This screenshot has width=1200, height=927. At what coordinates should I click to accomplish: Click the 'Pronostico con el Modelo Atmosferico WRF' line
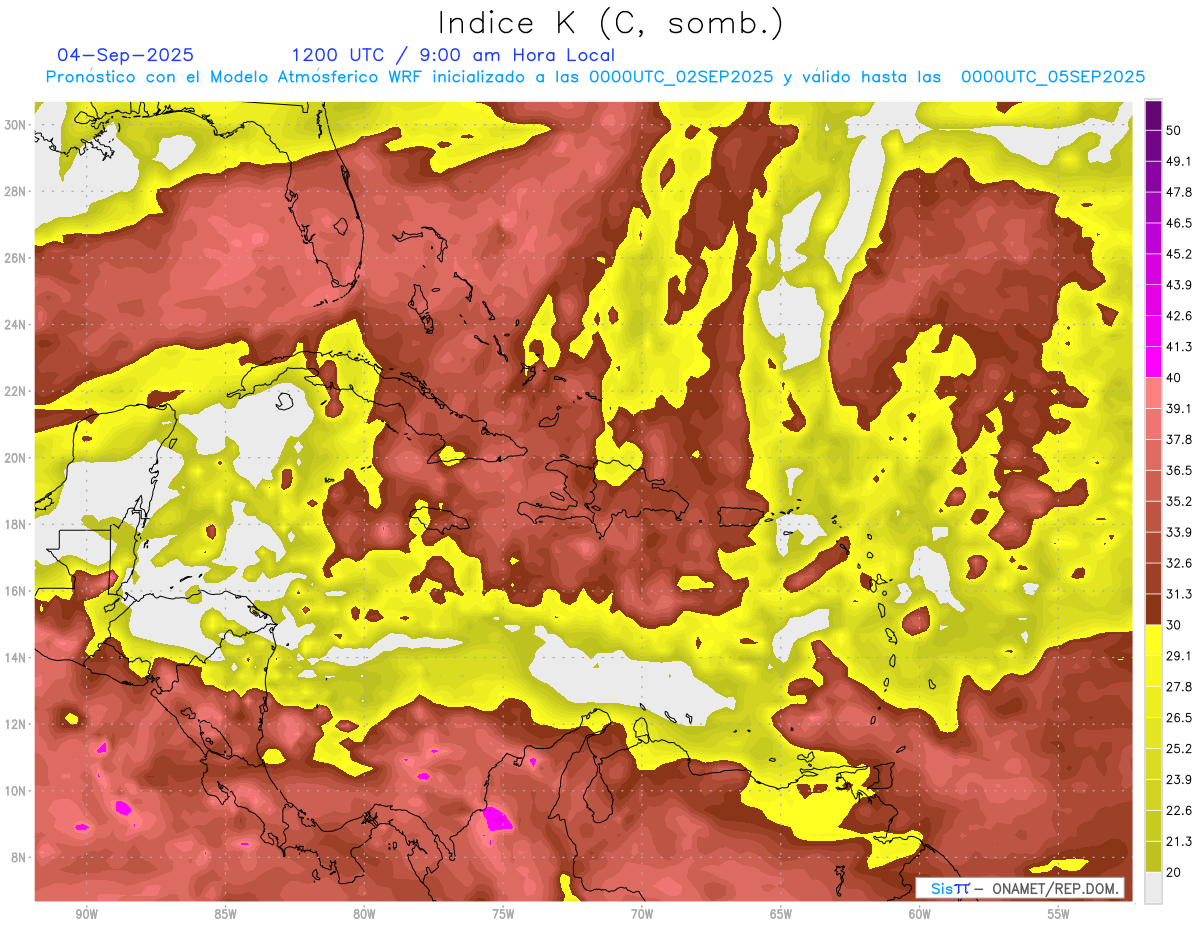595,77
